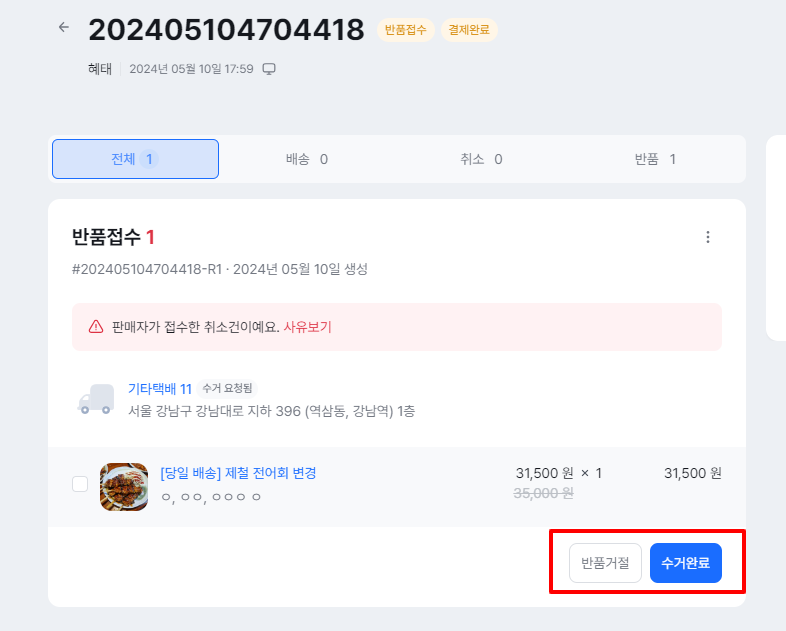
Task: Tick the product item checkbox
Action: [x=80, y=484]
